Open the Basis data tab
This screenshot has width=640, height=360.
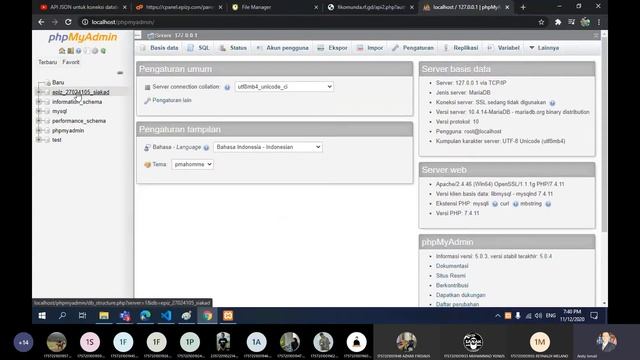[x=159, y=48]
